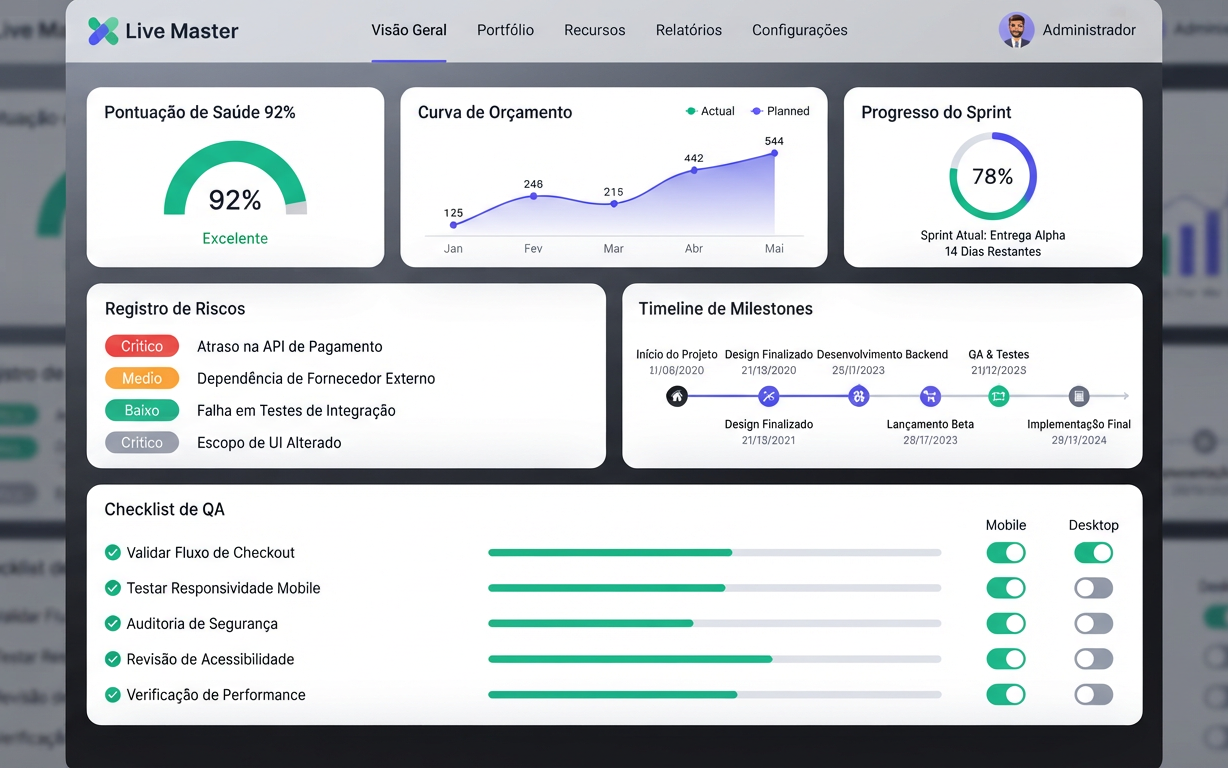Disable Mobile toggle for Testar Responsividade Mobile
1228x768 pixels.
[x=1006, y=588]
